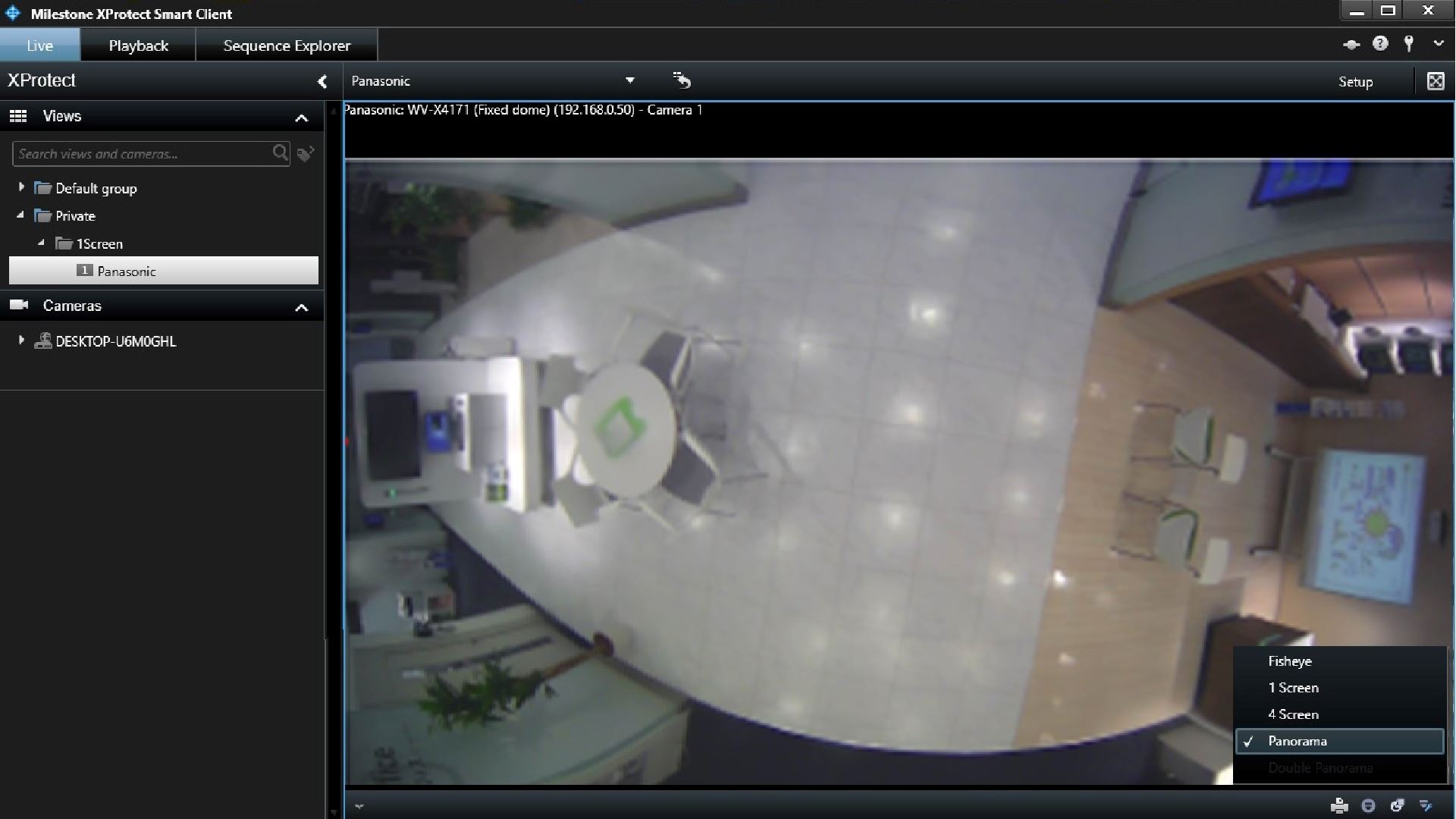Open the Panasonic view selection dropdown
The height and width of the screenshot is (819, 1456).
629,80
